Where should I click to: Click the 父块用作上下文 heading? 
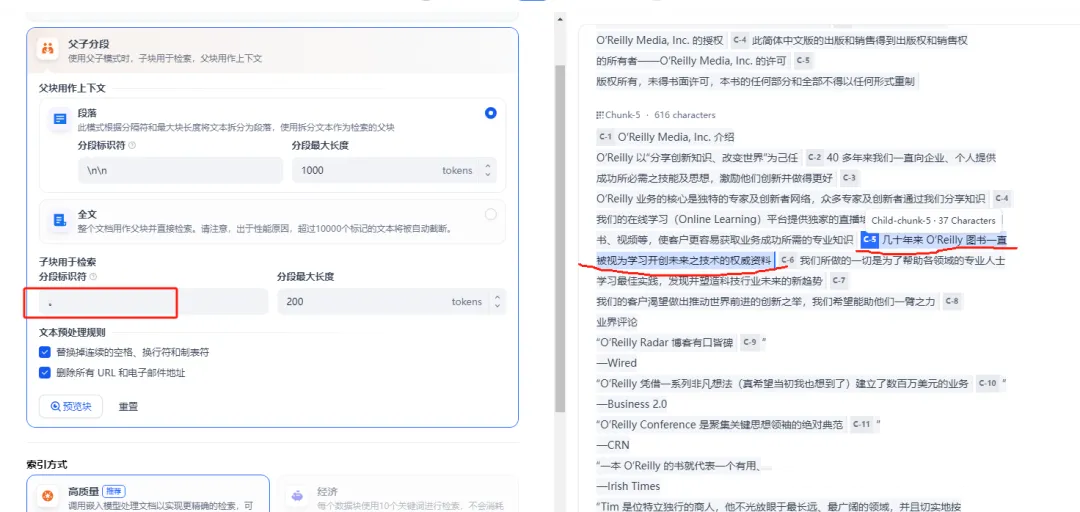[72, 88]
